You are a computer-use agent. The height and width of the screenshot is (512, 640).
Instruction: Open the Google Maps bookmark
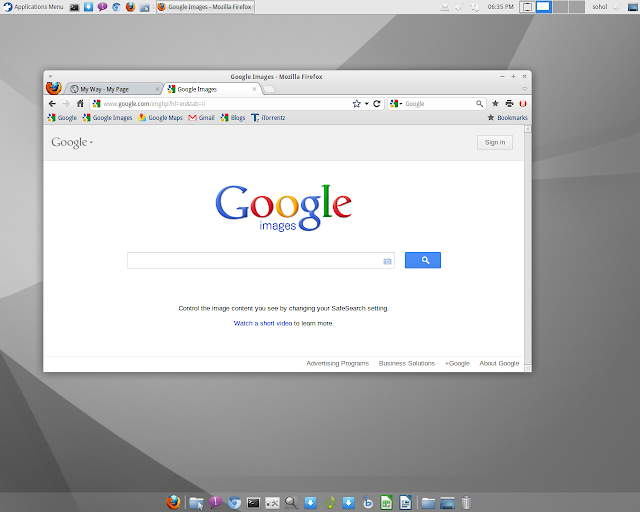[160, 118]
